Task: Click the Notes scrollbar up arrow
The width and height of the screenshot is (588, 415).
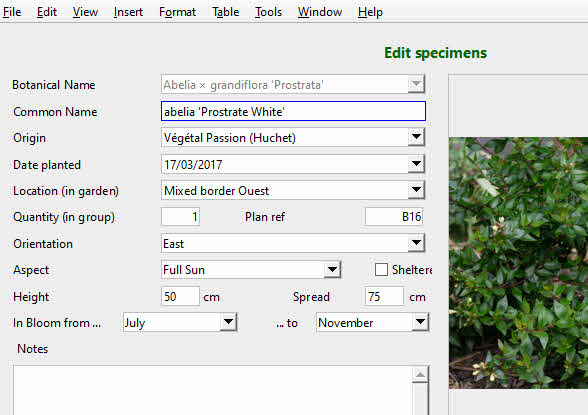Action: tap(420, 375)
